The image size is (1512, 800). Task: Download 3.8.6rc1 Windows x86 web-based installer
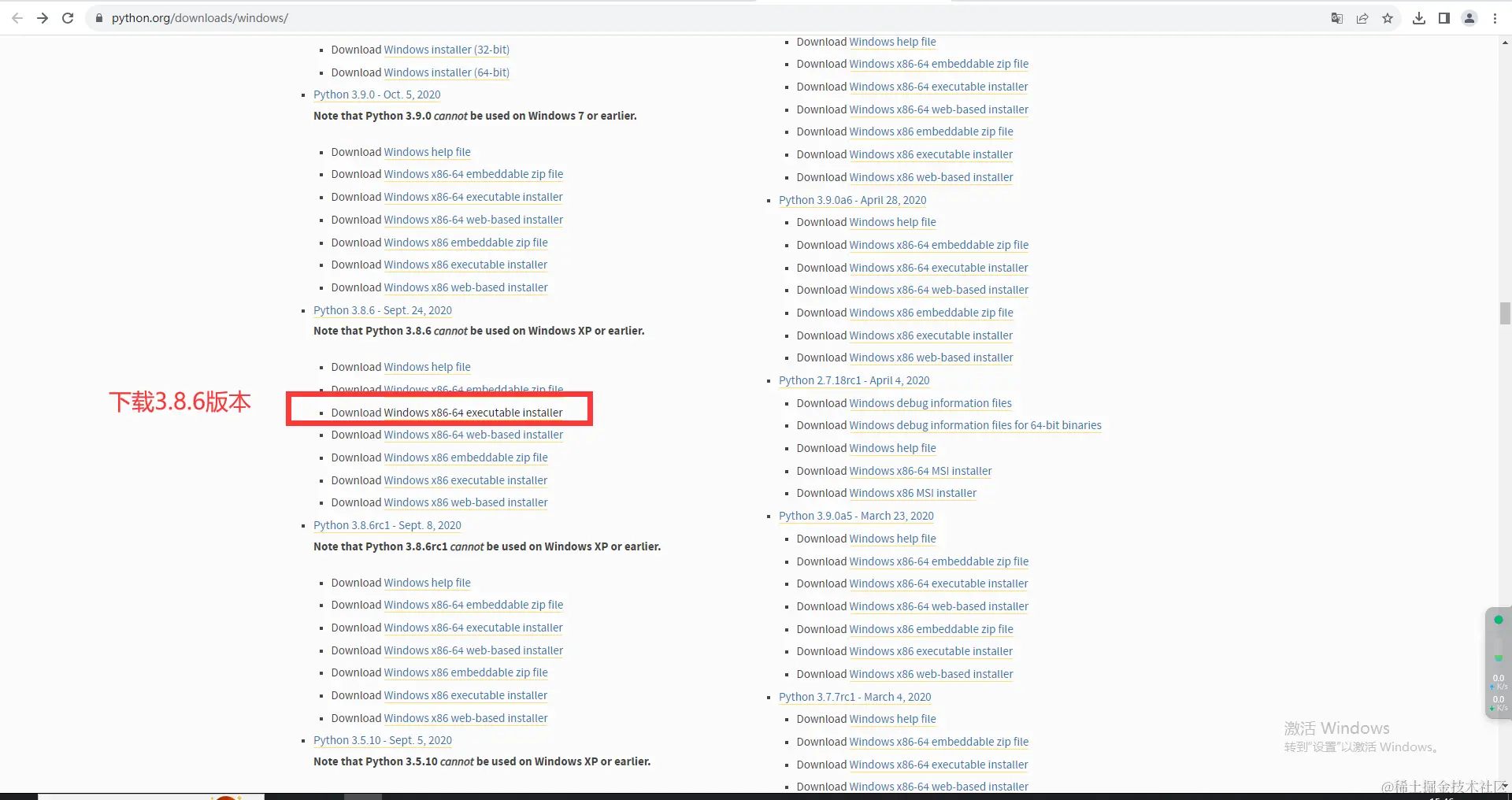466,718
